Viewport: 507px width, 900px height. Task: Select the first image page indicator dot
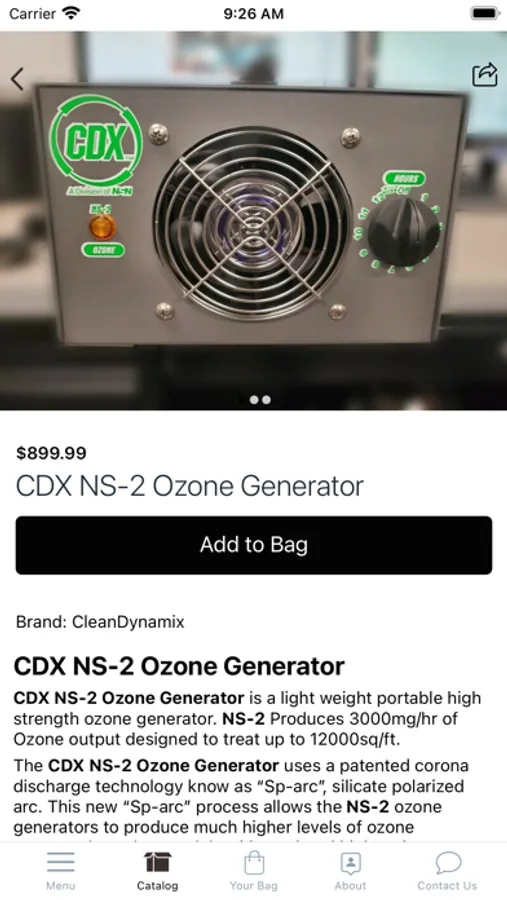pyautogui.click(x=254, y=400)
